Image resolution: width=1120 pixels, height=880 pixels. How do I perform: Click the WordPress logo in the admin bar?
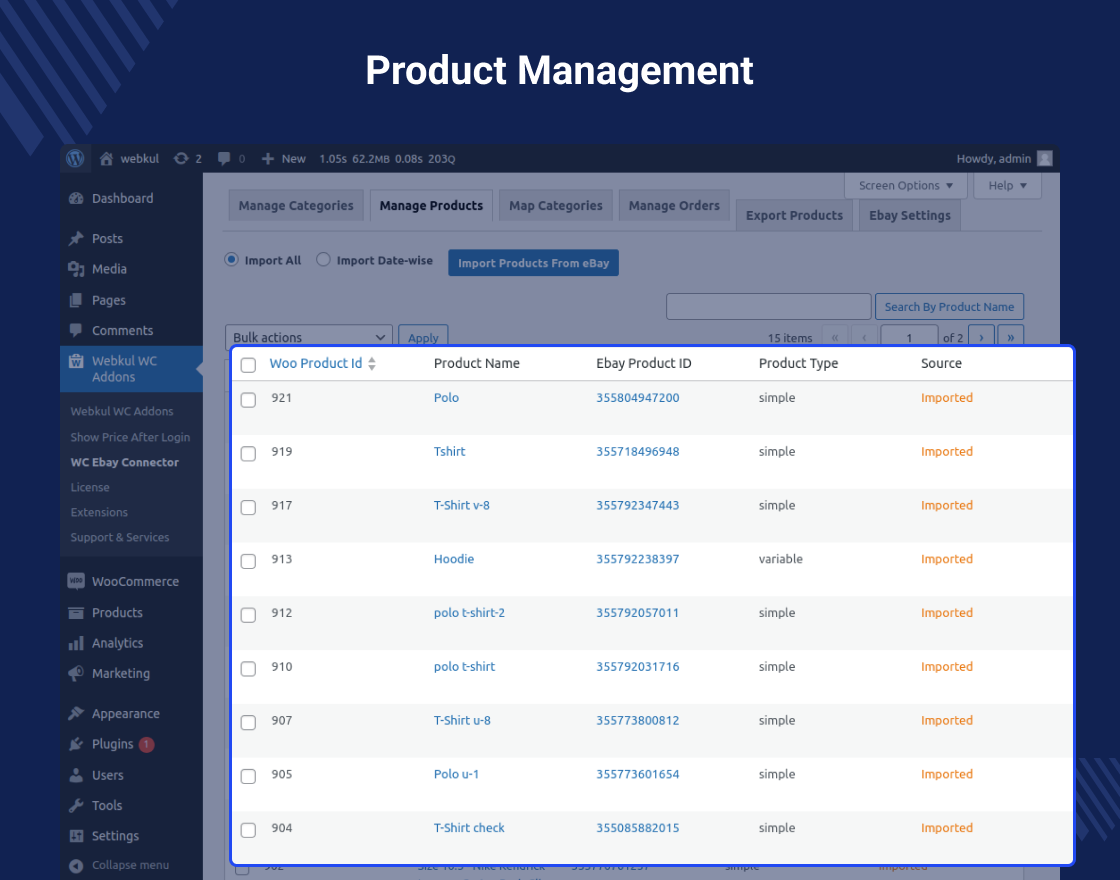click(x=76, y=158)
